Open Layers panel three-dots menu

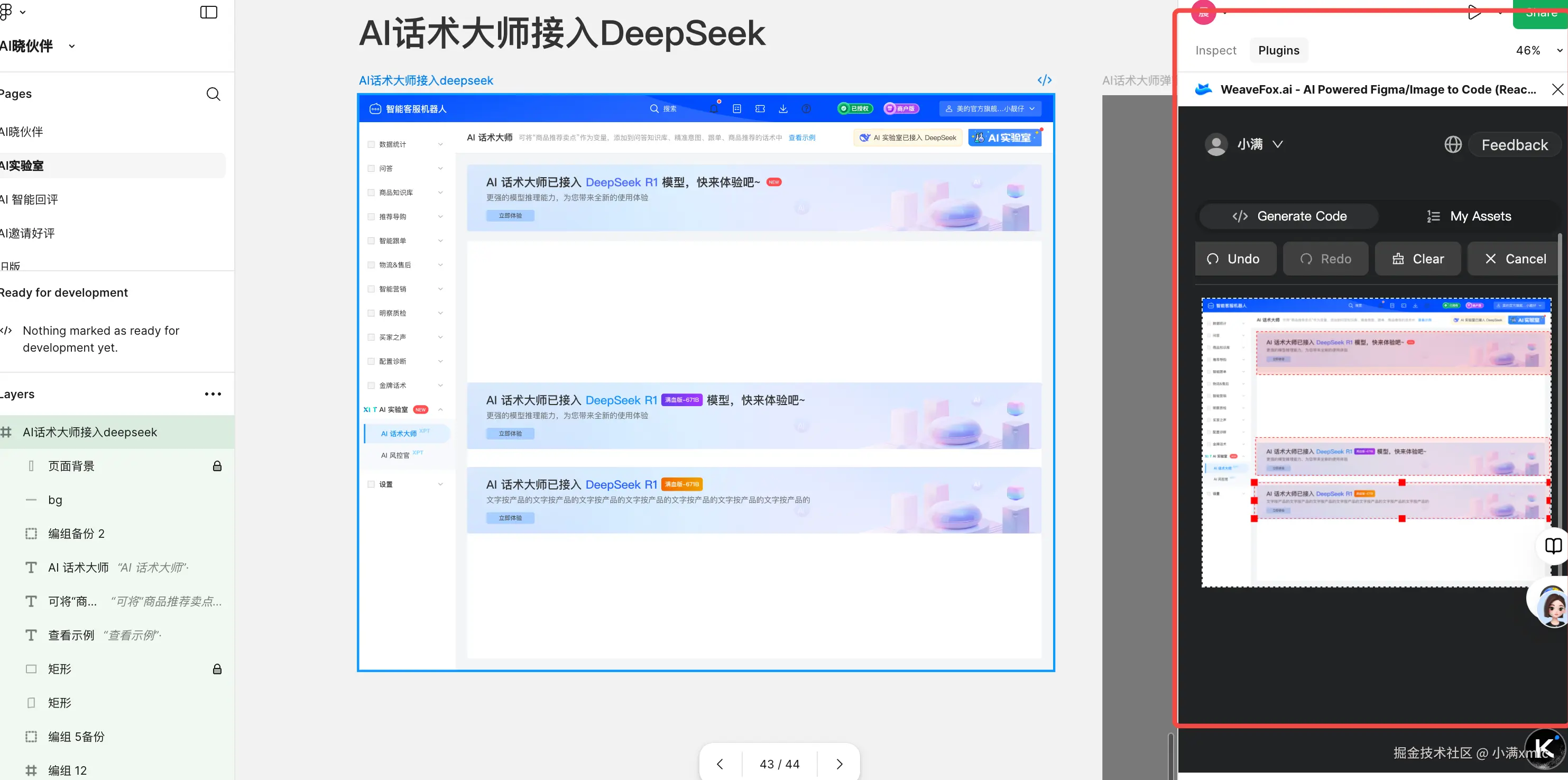[213, 394]
